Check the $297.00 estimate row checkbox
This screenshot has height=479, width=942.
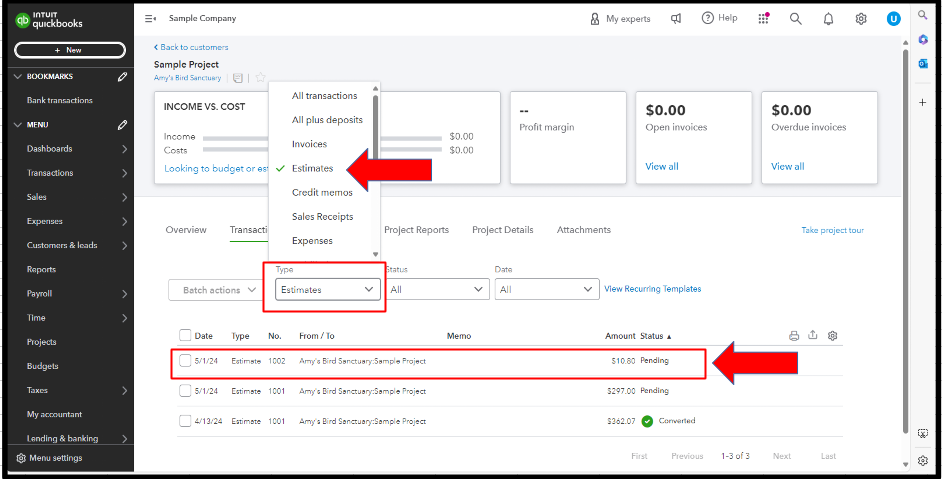pyautogui.click(x=185, y=391)
